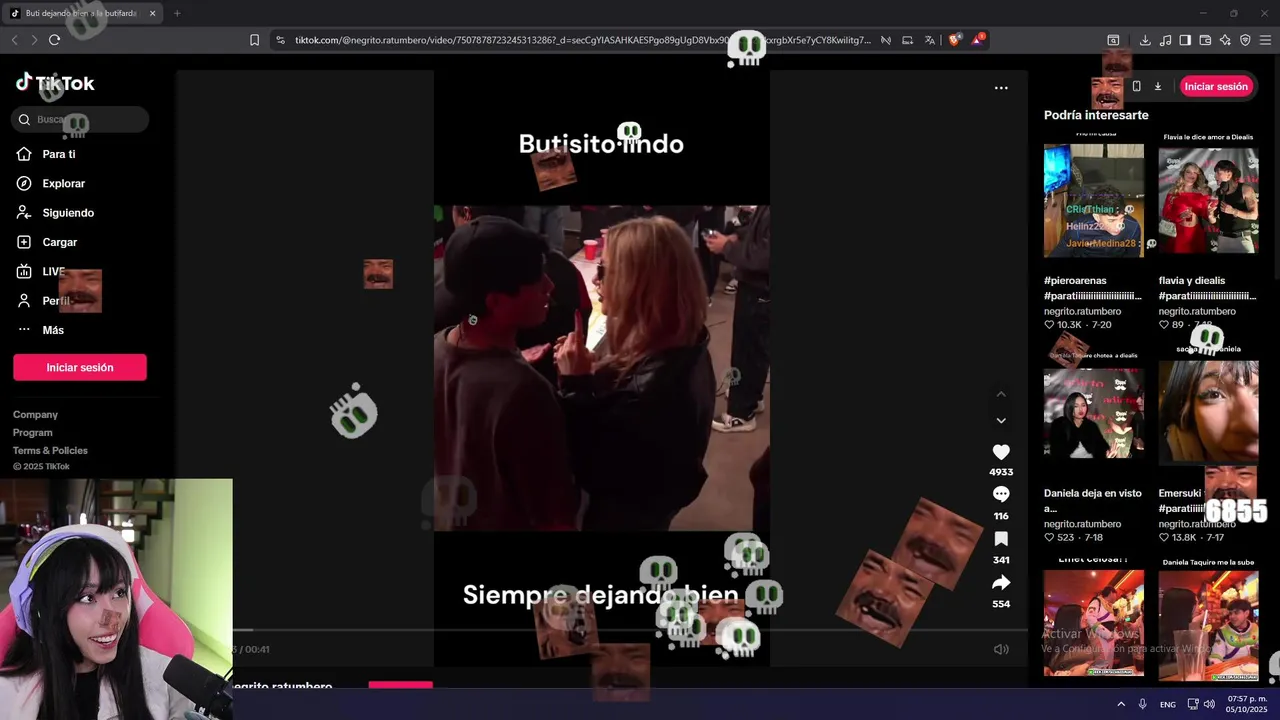
Task: Open Brave Rewards triangle icon
Action: 978,40
